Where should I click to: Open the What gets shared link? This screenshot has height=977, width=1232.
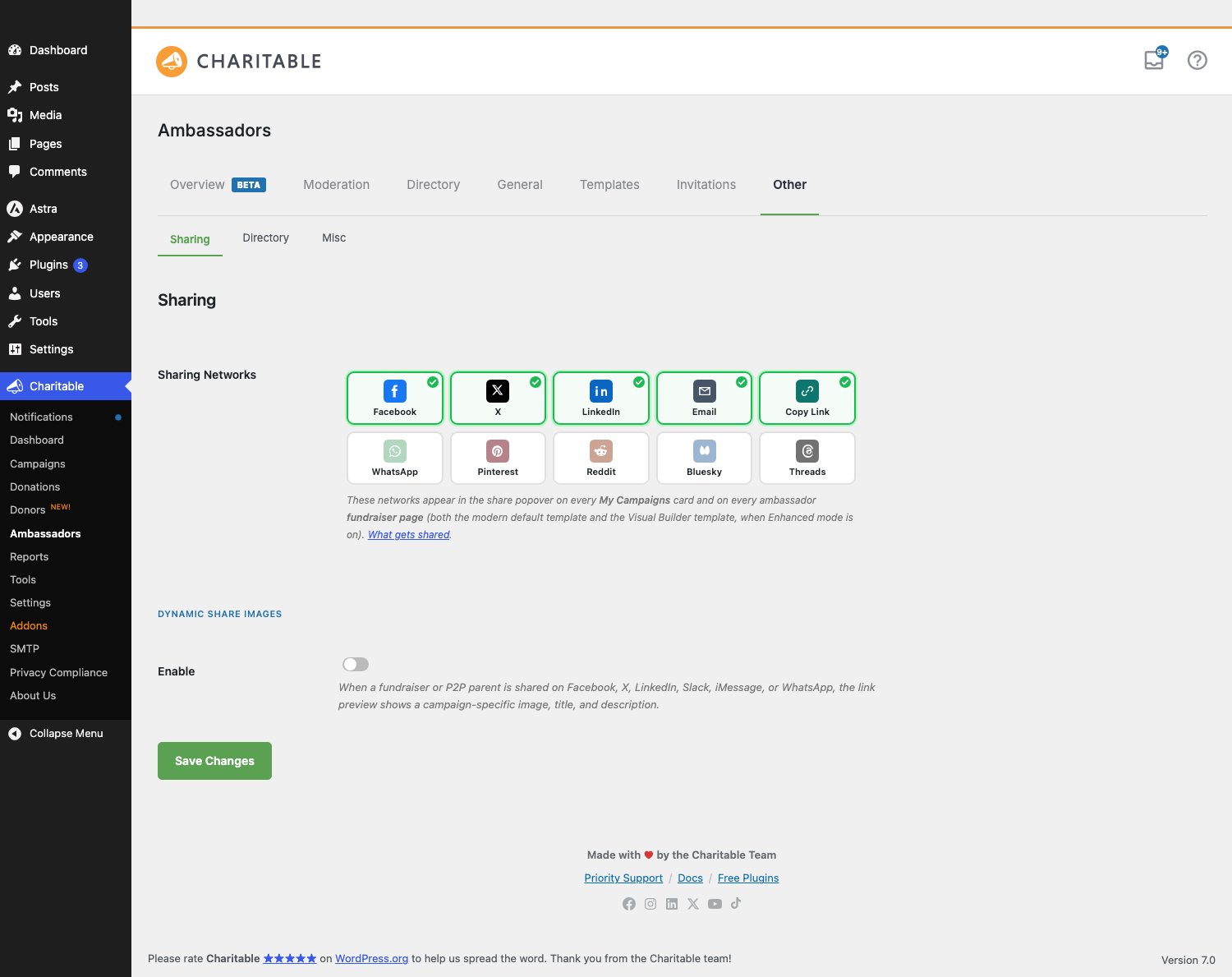click(x=409, y=535)
